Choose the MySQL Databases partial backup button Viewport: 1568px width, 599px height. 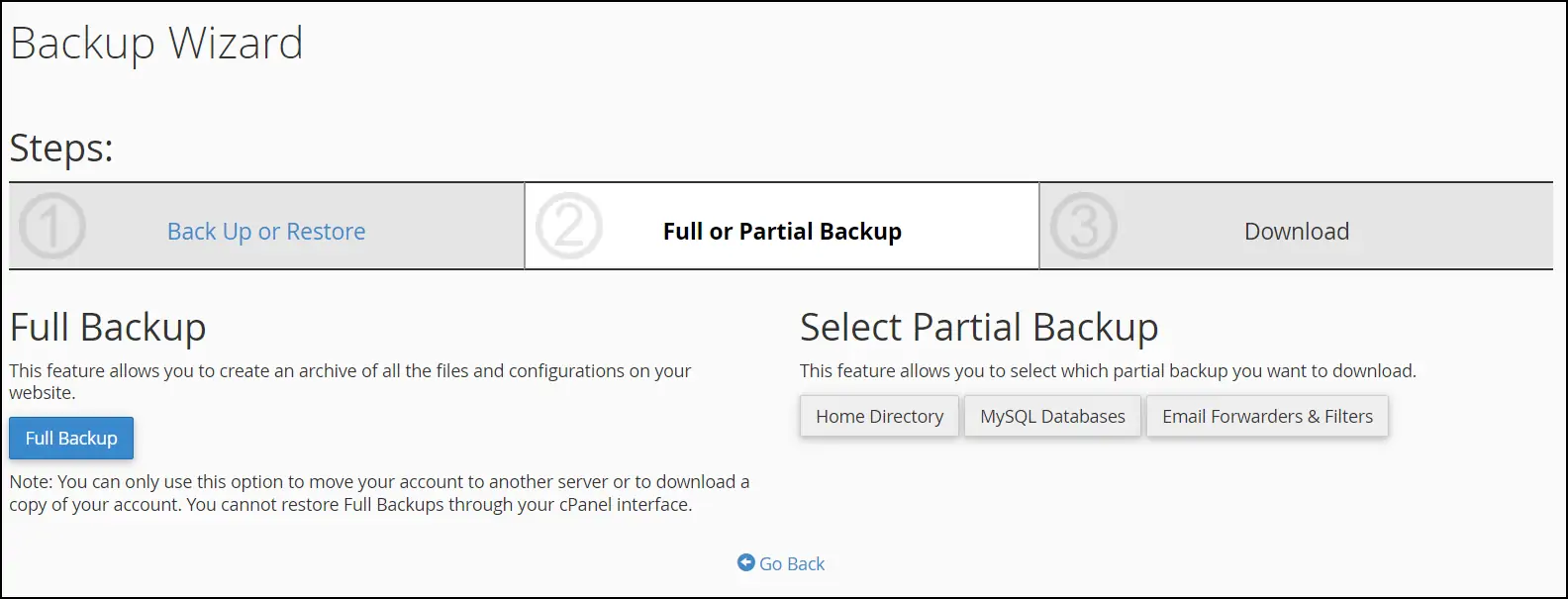pos(1052,417)
